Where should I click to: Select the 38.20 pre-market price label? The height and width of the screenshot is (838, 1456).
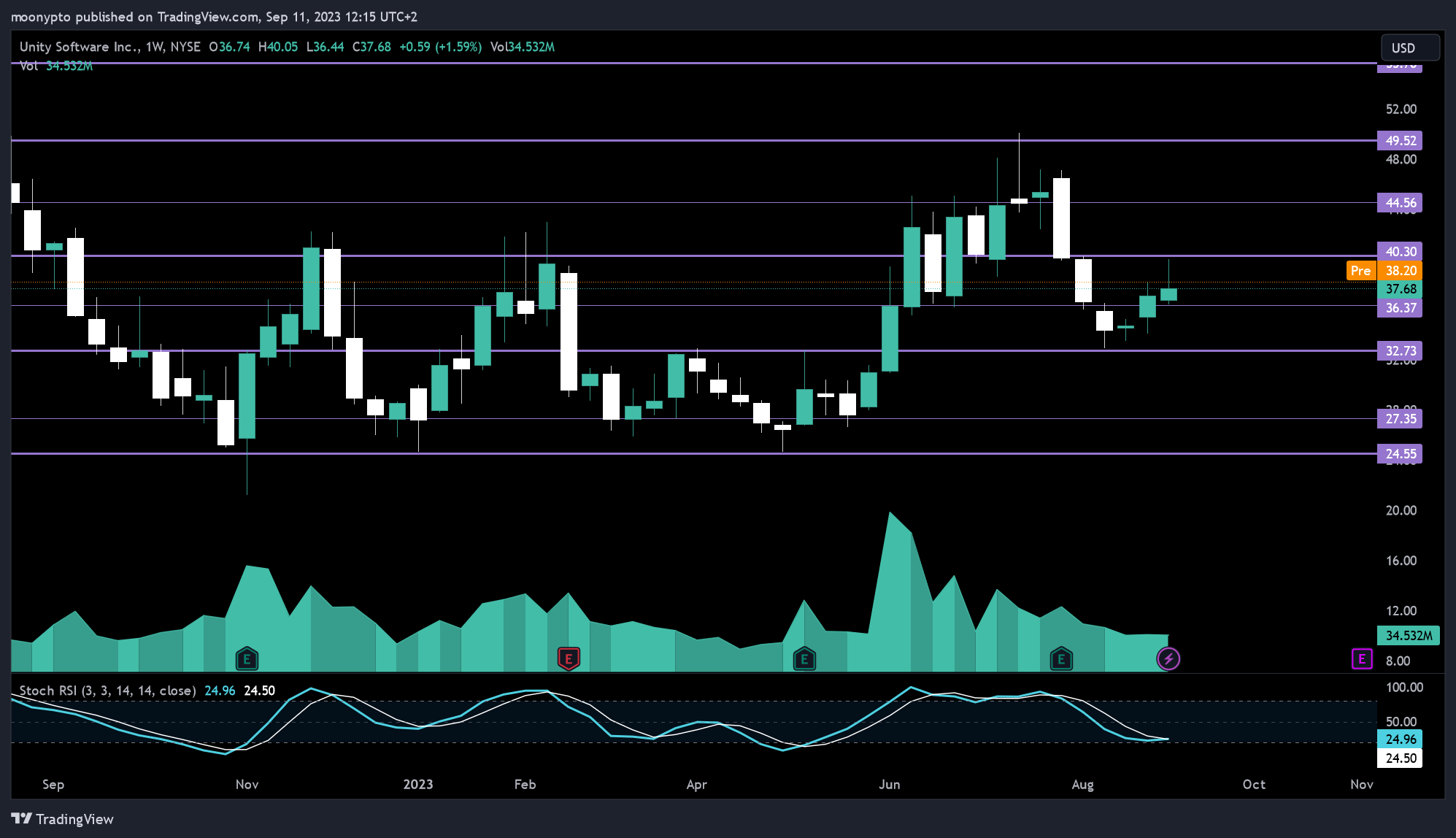(1400, 271)
